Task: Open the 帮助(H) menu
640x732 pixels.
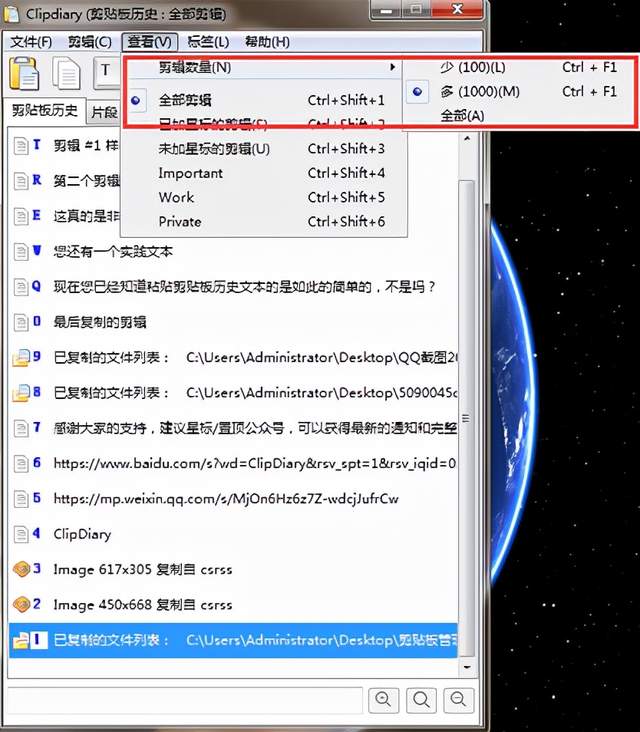Action: 267,42
